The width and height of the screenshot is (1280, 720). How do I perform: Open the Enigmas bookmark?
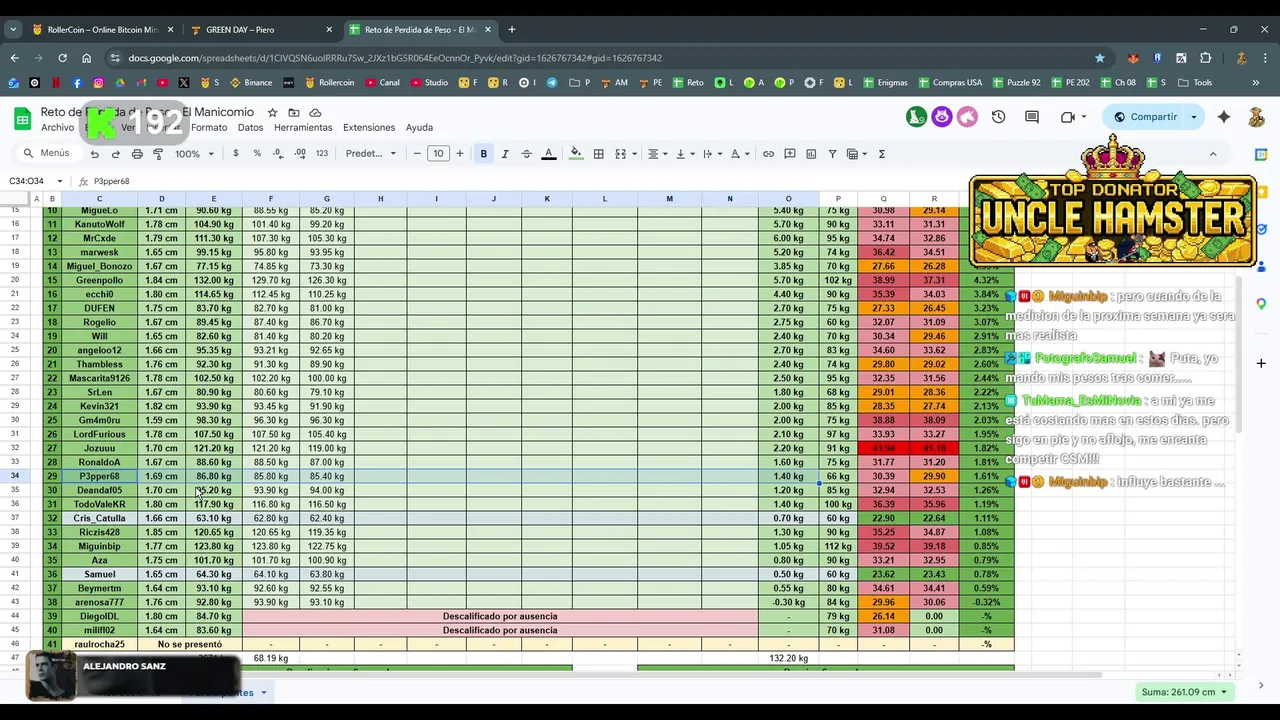point(885,83)
